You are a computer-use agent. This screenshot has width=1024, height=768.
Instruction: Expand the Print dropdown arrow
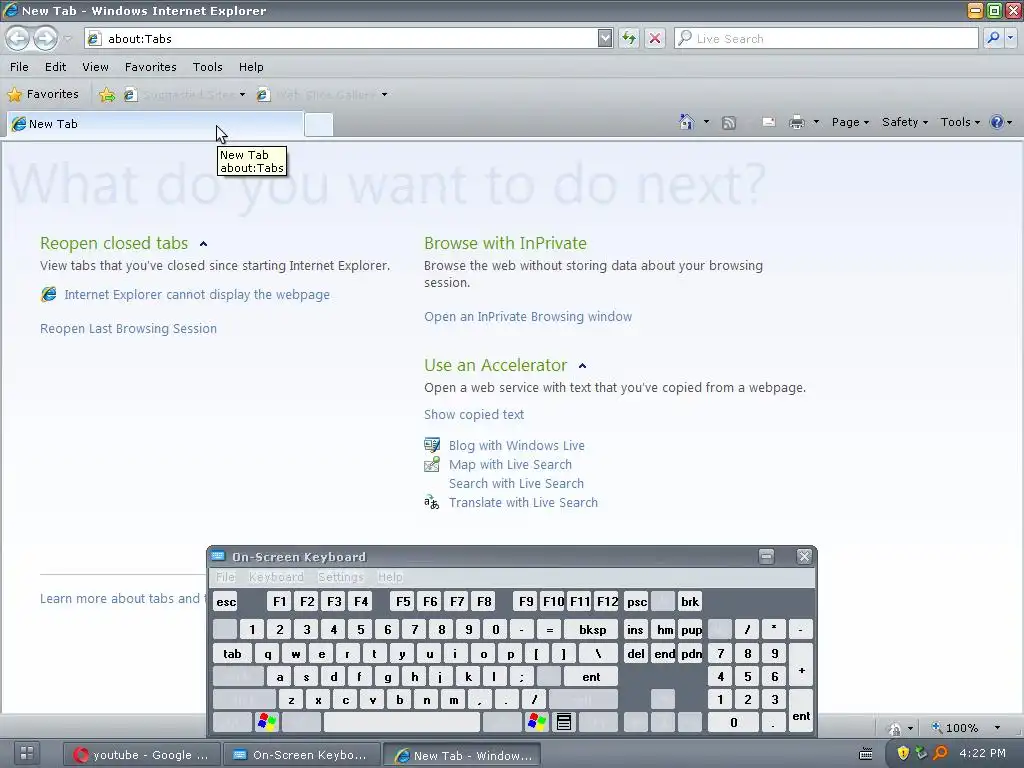click(x=816, y=122)
